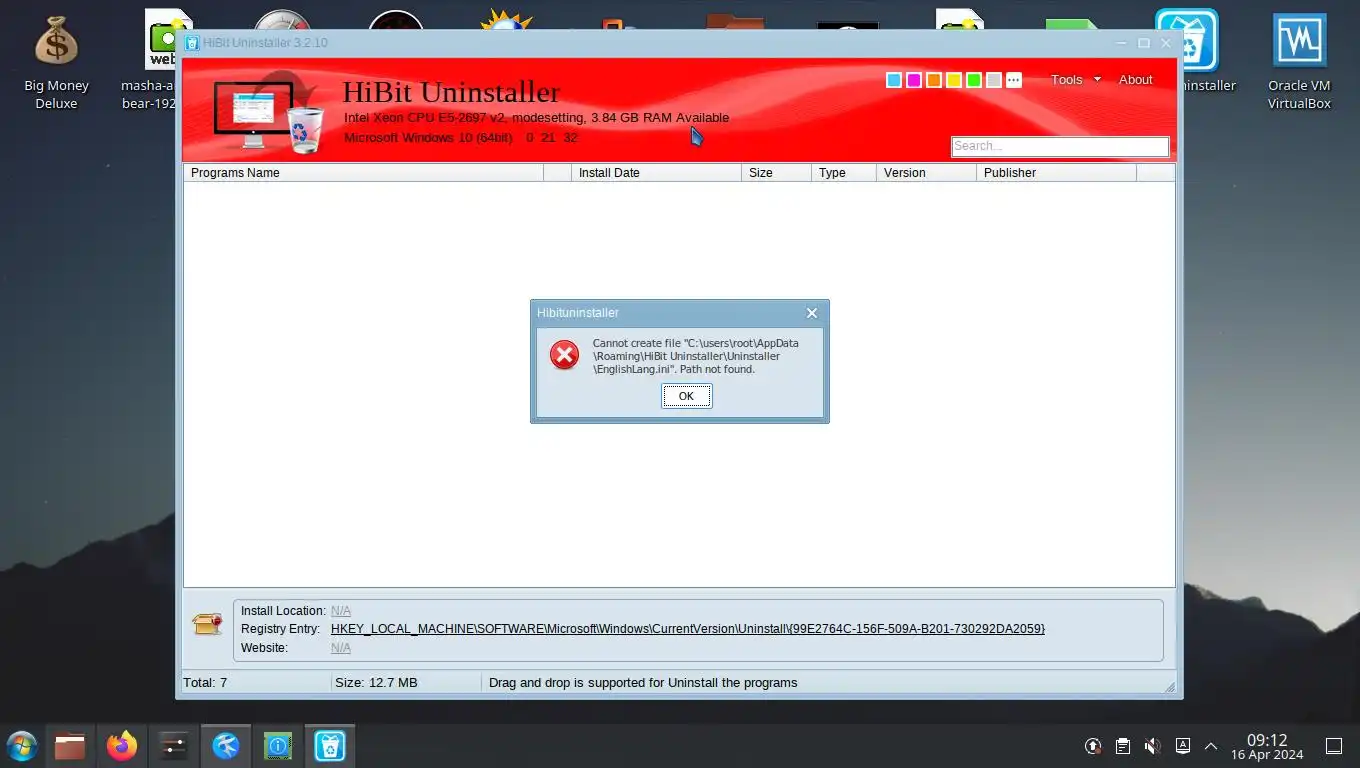Expand hidden system tray icons chevron

click(x=1211, y=746)
